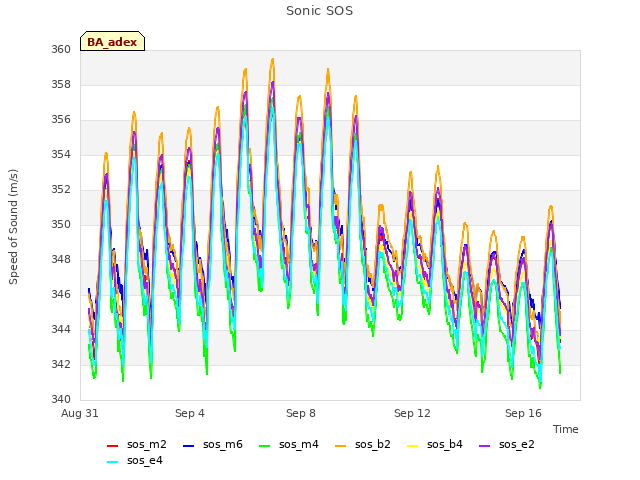Click the purple sos_e2 legend swatch
Screen dimensions: 640x480
[x=484, y=446]
